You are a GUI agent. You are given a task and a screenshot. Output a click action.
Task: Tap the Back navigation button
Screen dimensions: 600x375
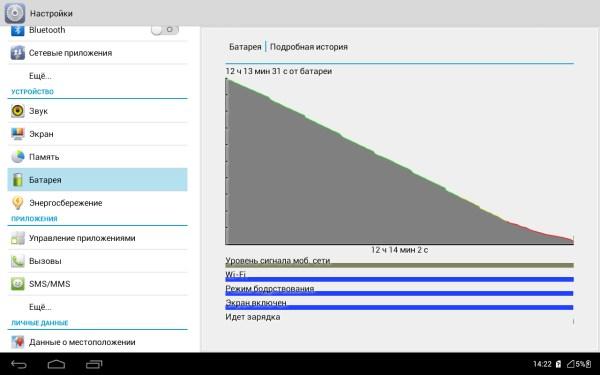pyautogui.click(x=18, y=364)
